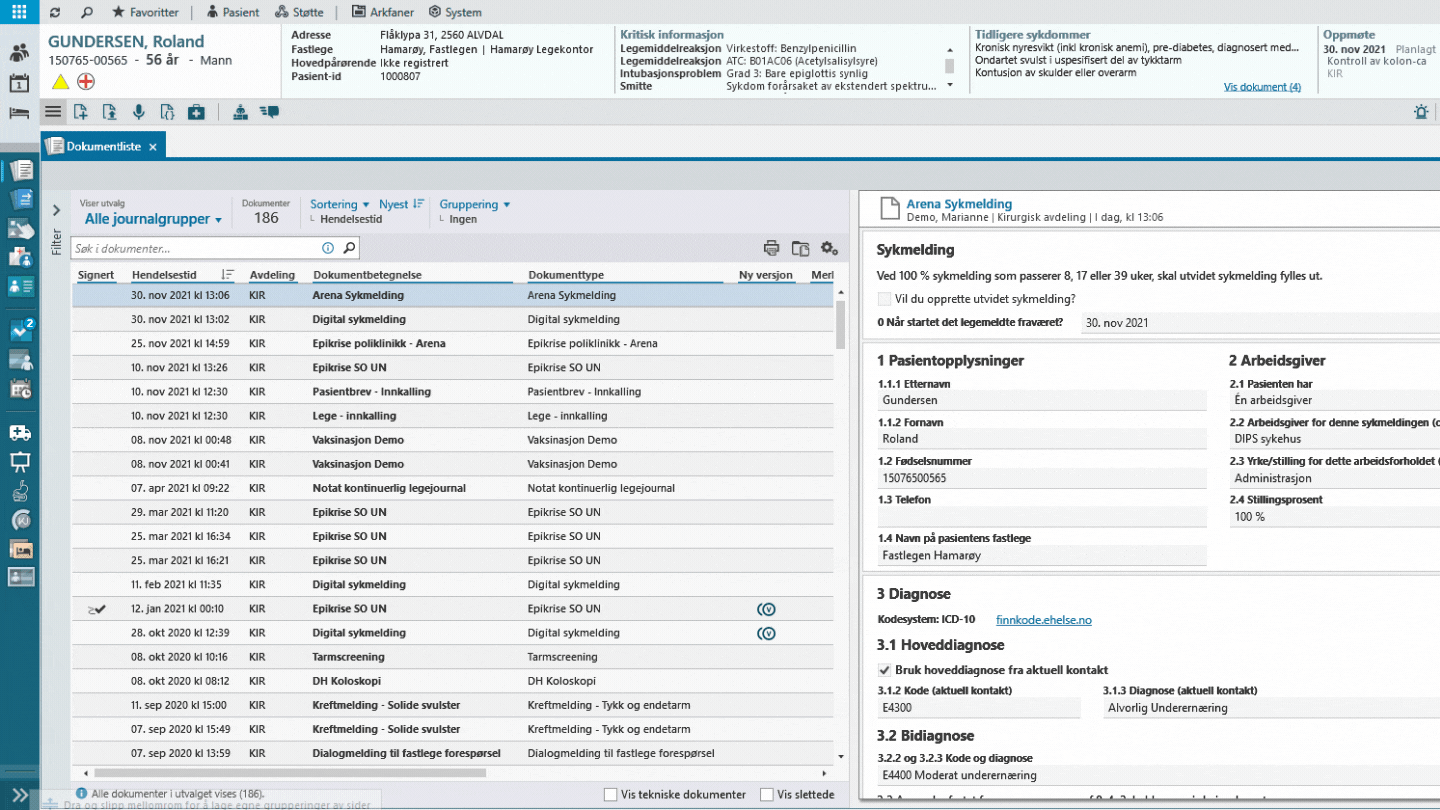This screenshot has height=810, width=1440.
Task: Open document list settings gear icon
Action: 829,248
